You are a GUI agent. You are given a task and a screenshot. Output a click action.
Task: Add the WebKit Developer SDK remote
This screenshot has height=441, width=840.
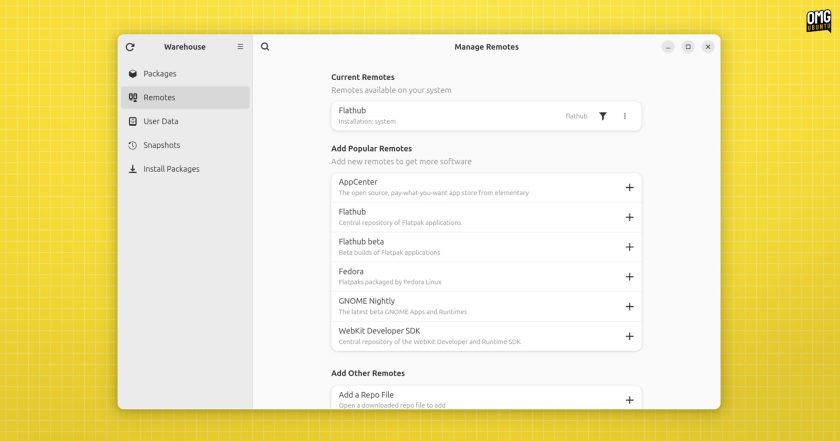629,337
